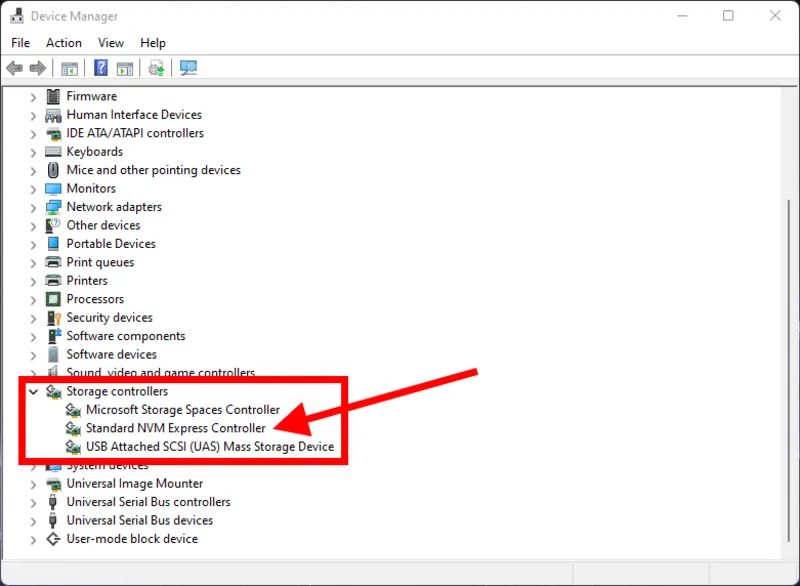800x586 pixels.
Task: Select Standard NVM Express Controller
Action: pos(176,428)
